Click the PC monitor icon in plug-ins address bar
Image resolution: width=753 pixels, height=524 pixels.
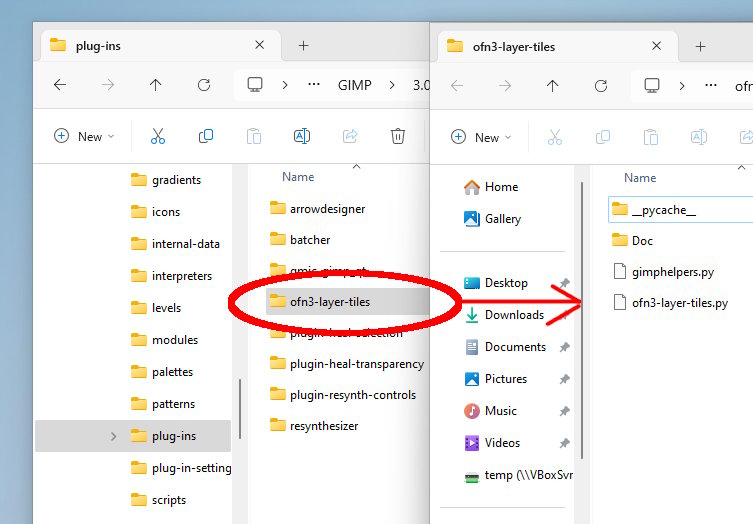pyautogui.click(x=255, y=85)
